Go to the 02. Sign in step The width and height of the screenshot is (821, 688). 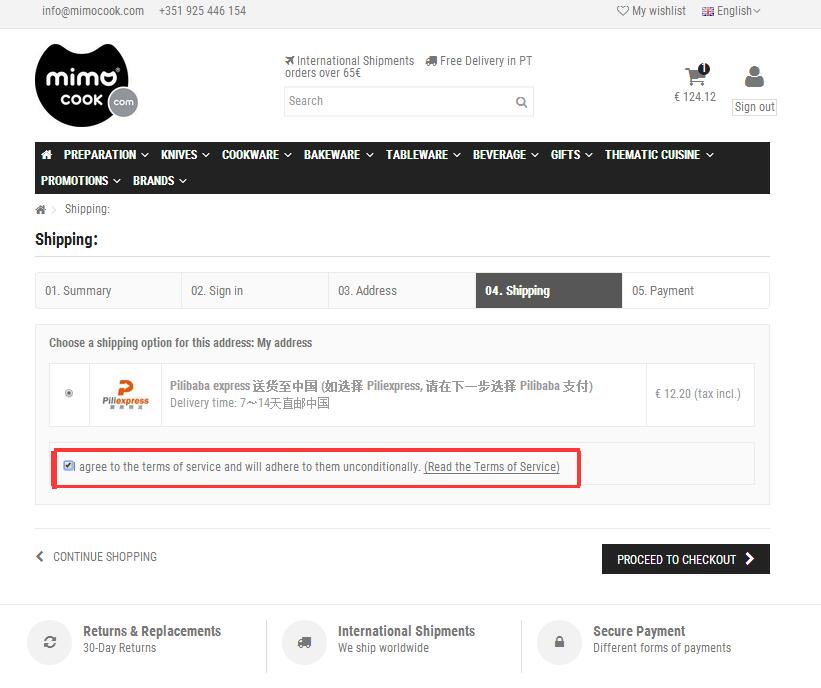tap(255, 291)
